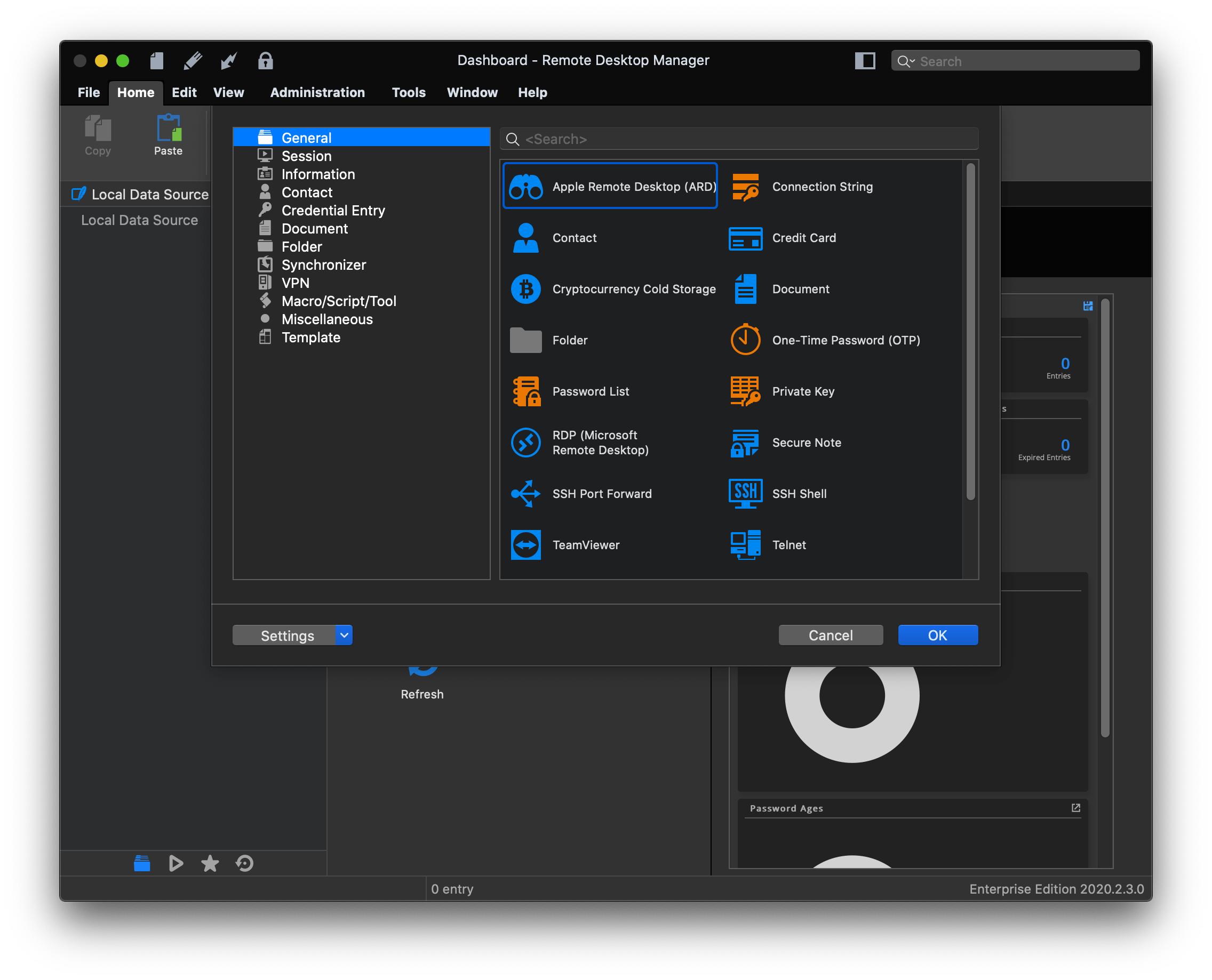
Task: Click the quick connect plug icon in title bar
Action: coord(229,60)
